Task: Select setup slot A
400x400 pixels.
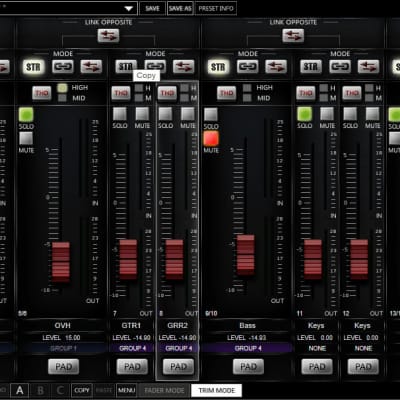Action: click(20, 390)
